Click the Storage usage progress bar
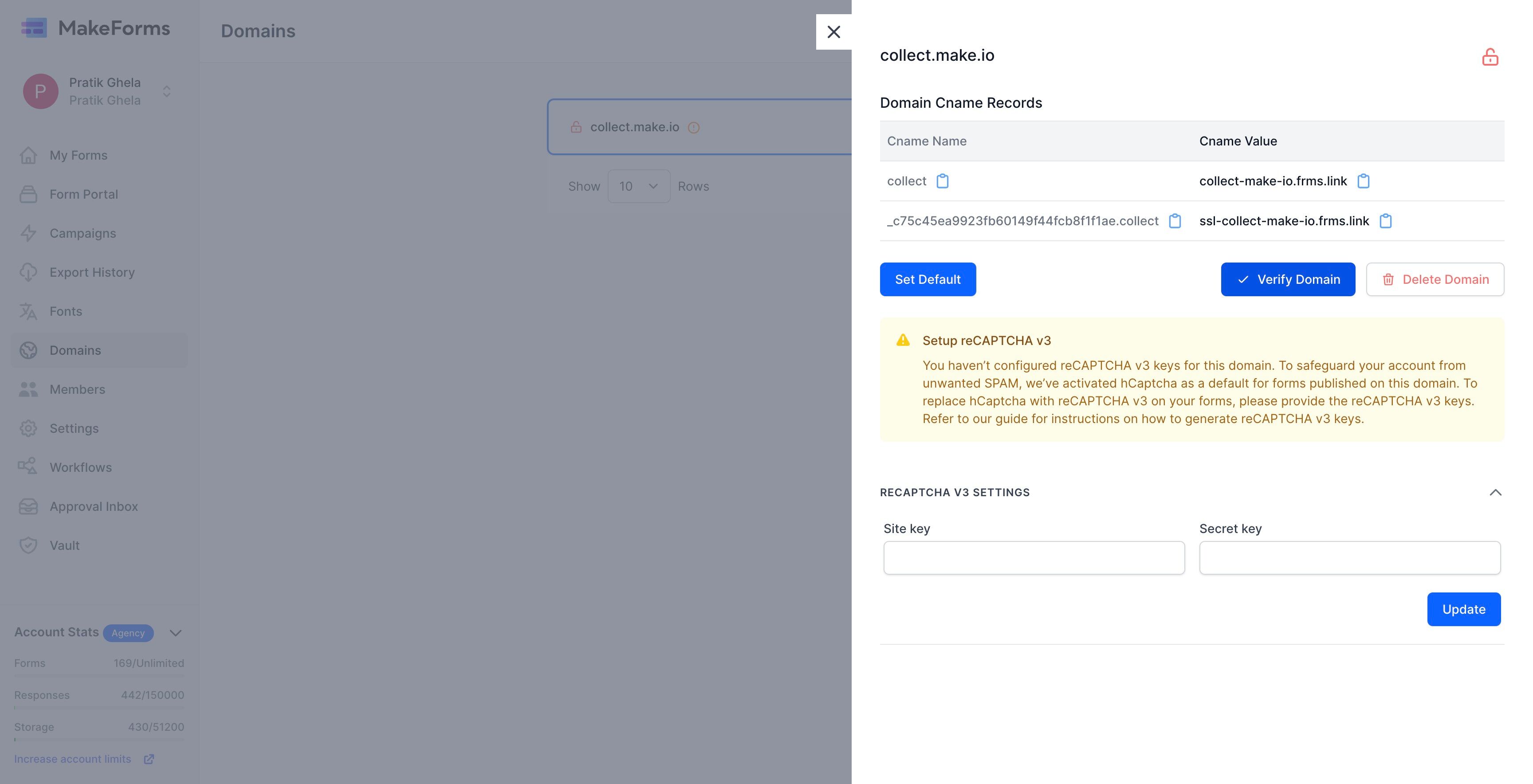Screen dimensions: 1533x784 (x=99, y=739)
